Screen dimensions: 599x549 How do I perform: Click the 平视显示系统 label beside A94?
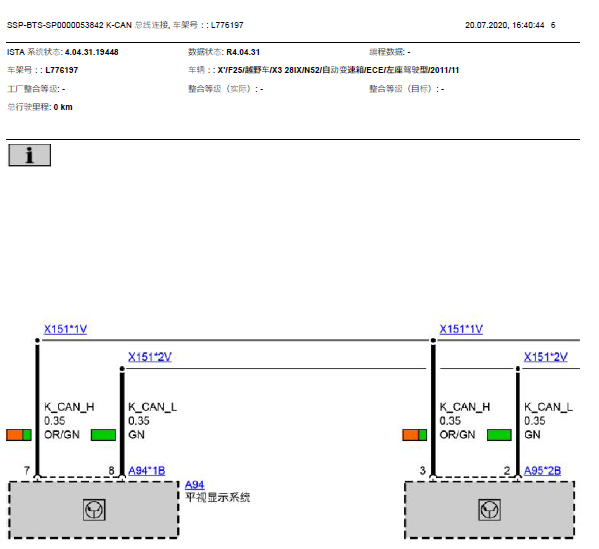click(x=217, y=497)
